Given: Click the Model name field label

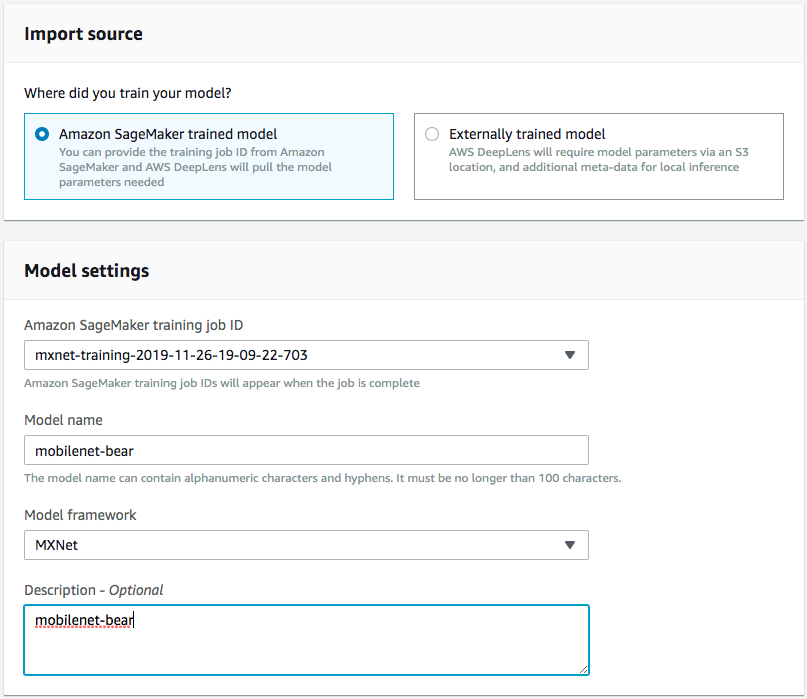Looking at the screenshot, I should click(x=63, y=420).
